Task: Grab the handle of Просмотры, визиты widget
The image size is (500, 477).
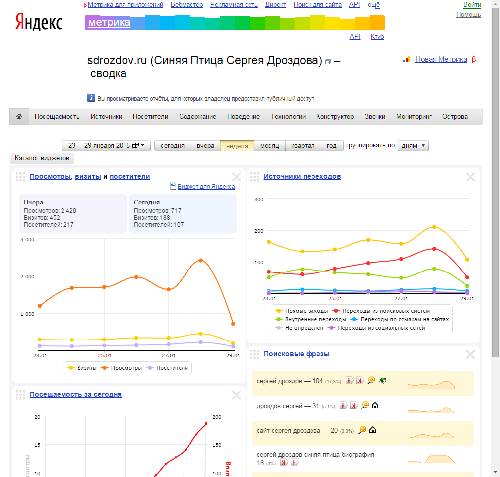Action: (x=20, y=177)
